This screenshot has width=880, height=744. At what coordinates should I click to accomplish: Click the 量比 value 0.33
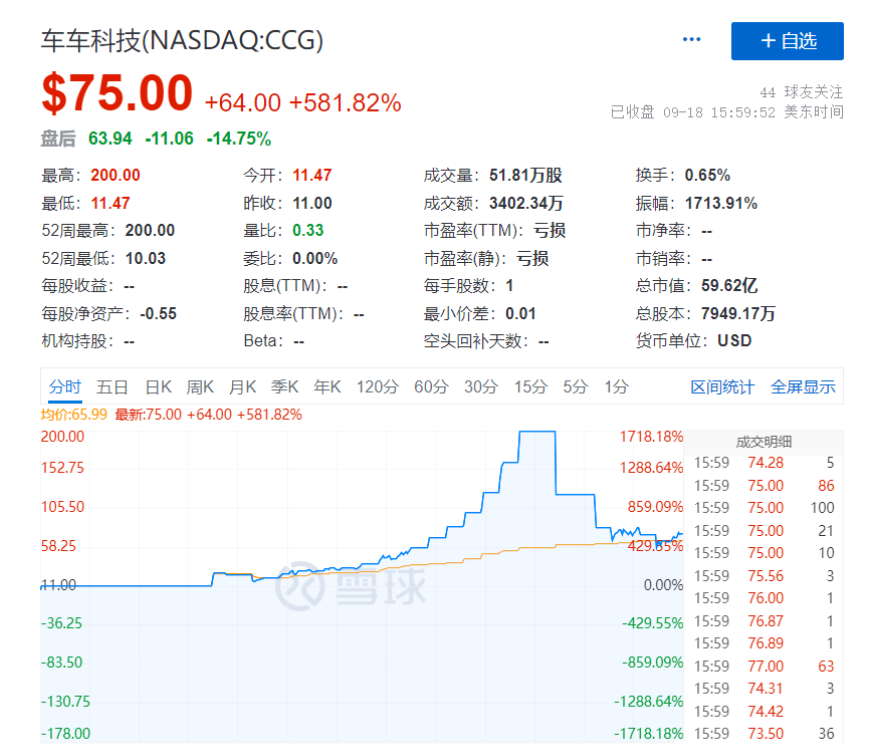point(308,230)
